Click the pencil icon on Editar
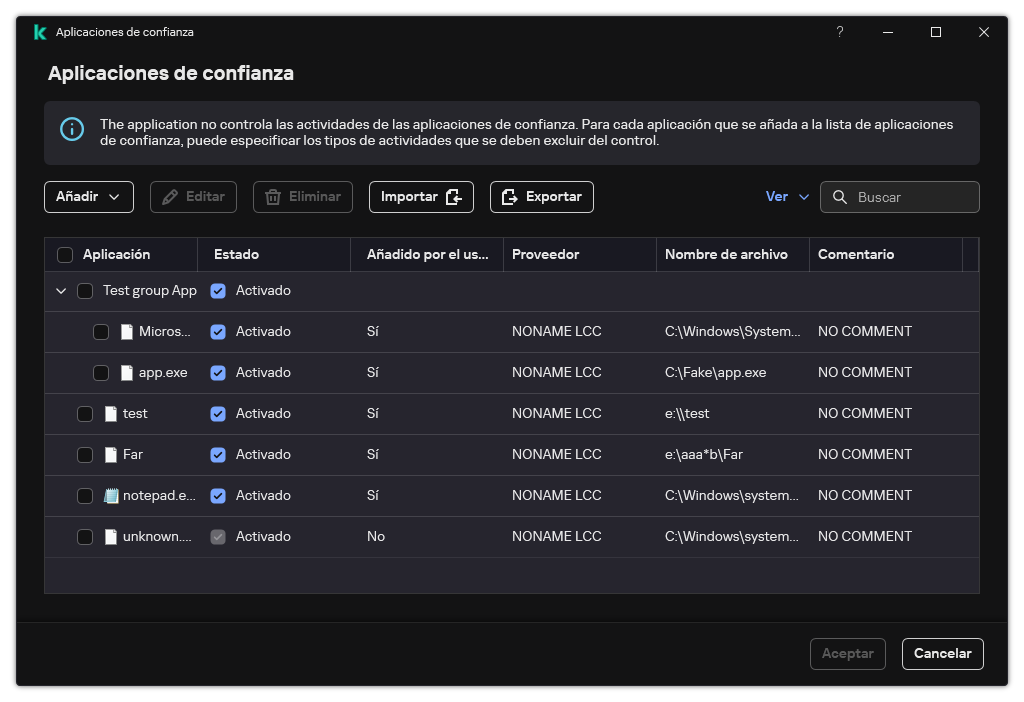This screenshot has width=1024, height=702. click(169, 197)
